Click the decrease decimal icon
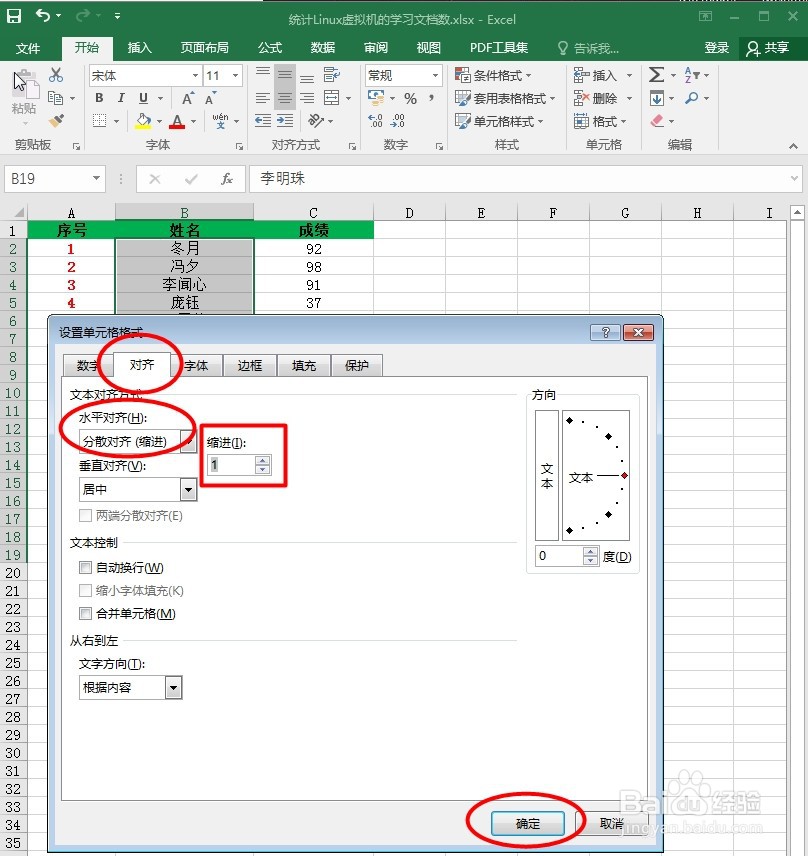This screenshot has height=856, width=808. 398,121
